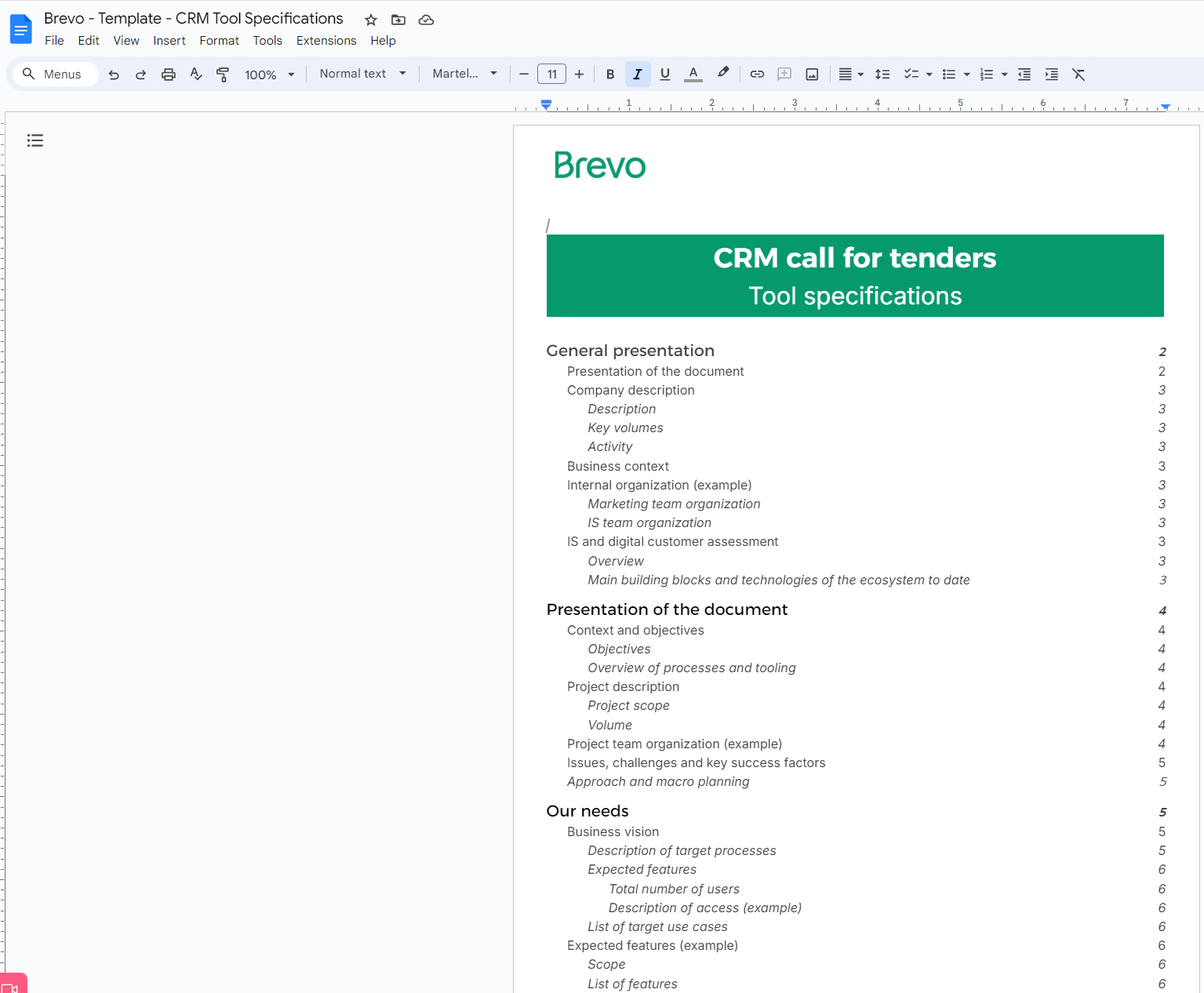
Task: Activate the paint format tool
Action: 223,75
